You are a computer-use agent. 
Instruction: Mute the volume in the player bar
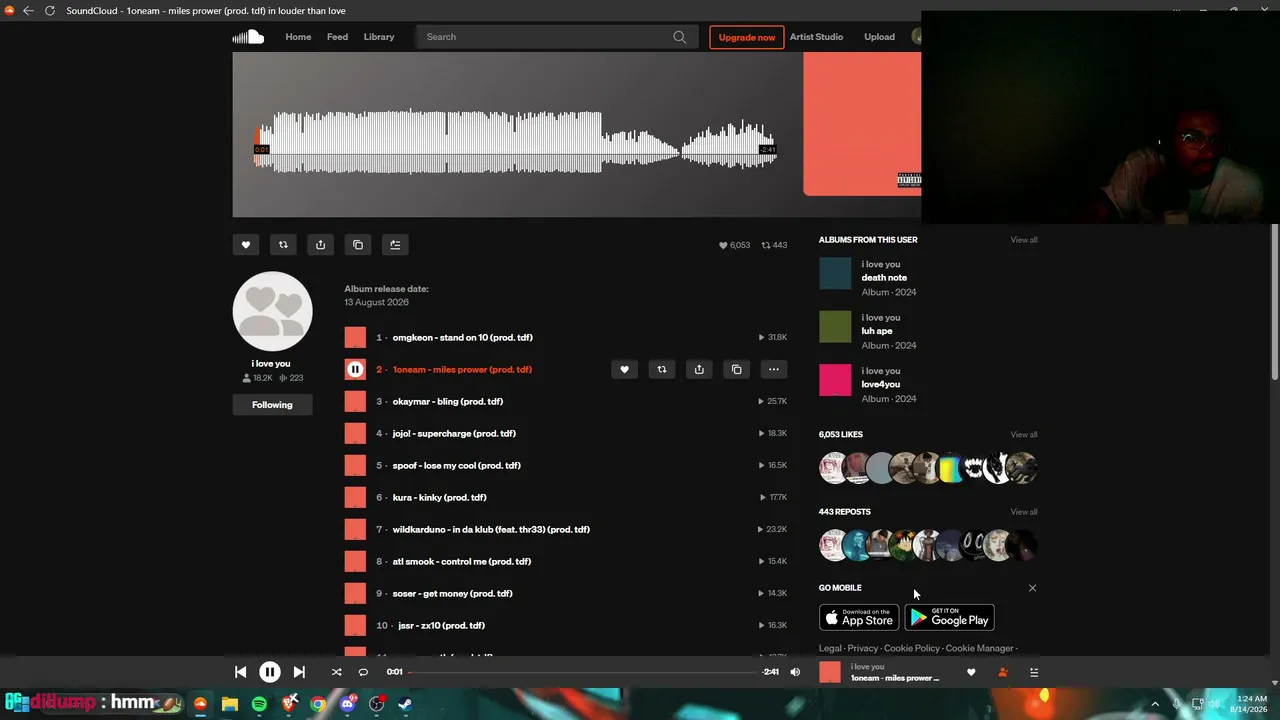[x=795, y=672]
